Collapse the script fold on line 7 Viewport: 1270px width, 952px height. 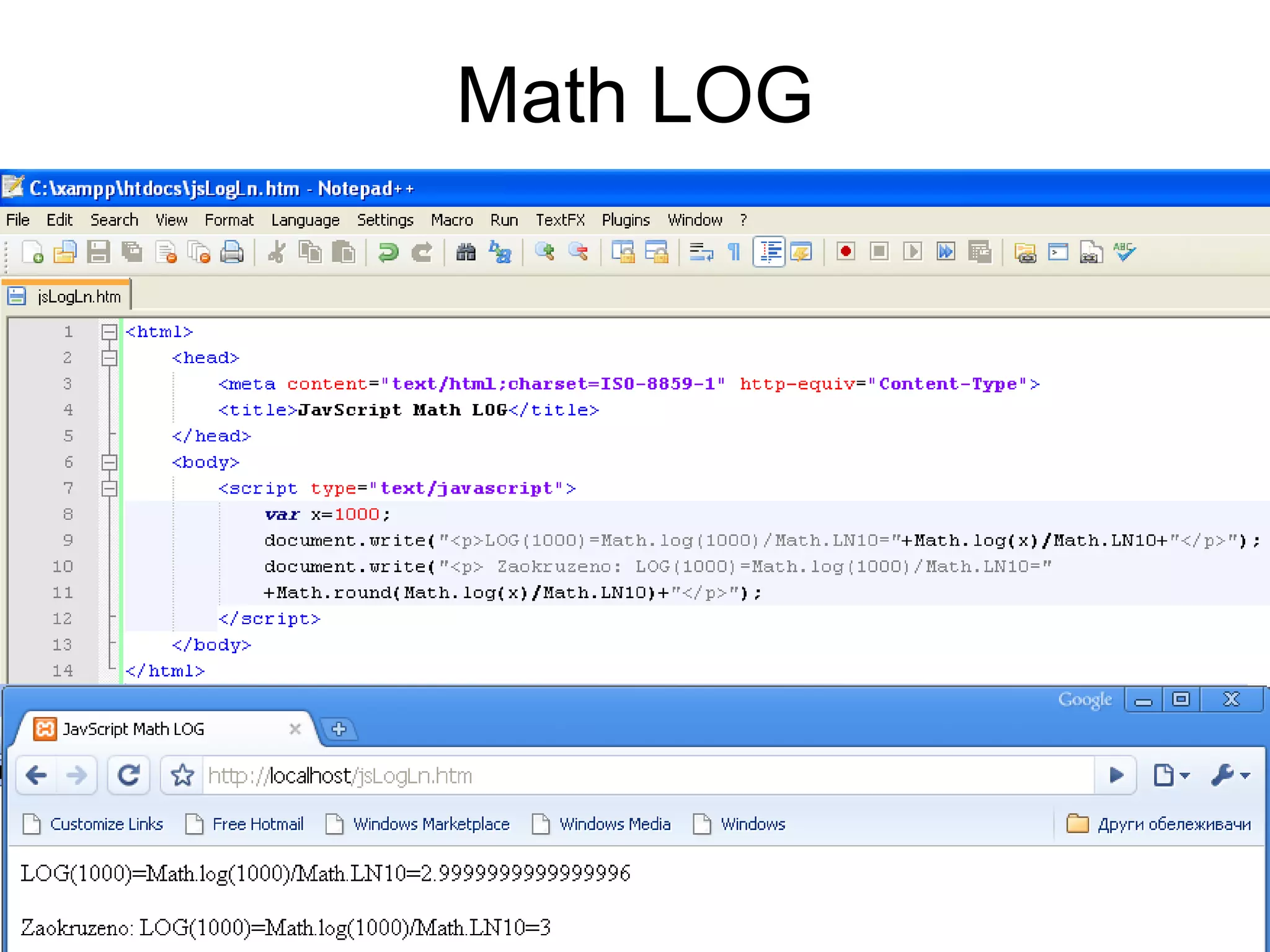click(109, 488)
